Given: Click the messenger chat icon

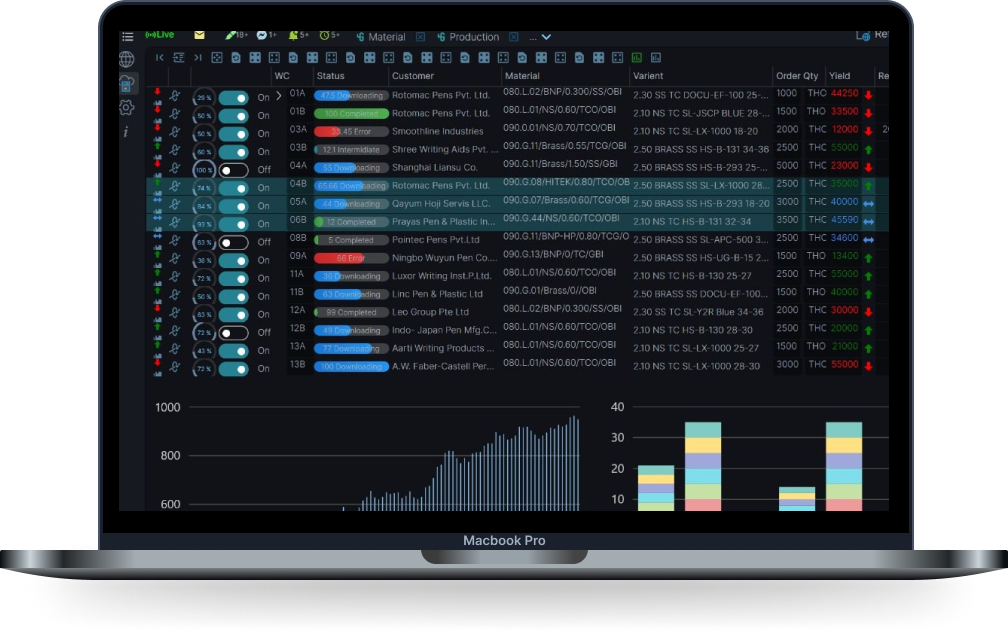Looking at the screenshot, I should (261, 36).
